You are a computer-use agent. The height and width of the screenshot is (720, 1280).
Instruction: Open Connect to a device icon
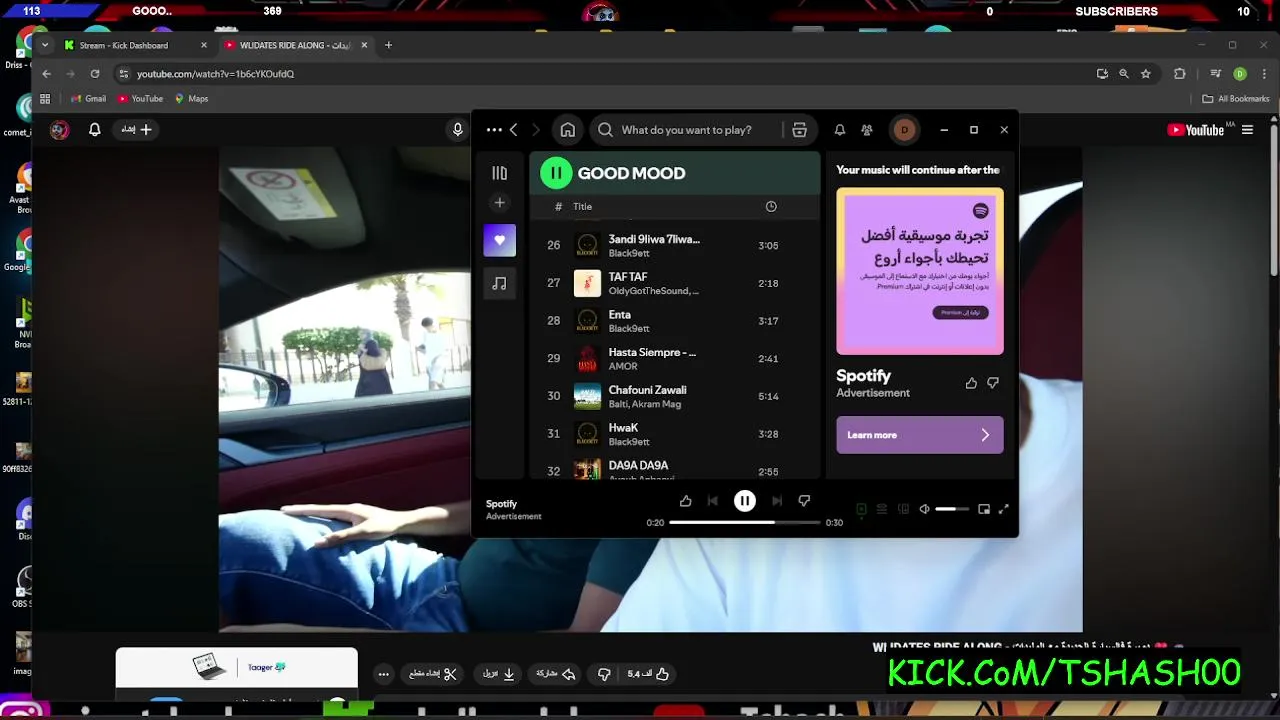(904, 509)
